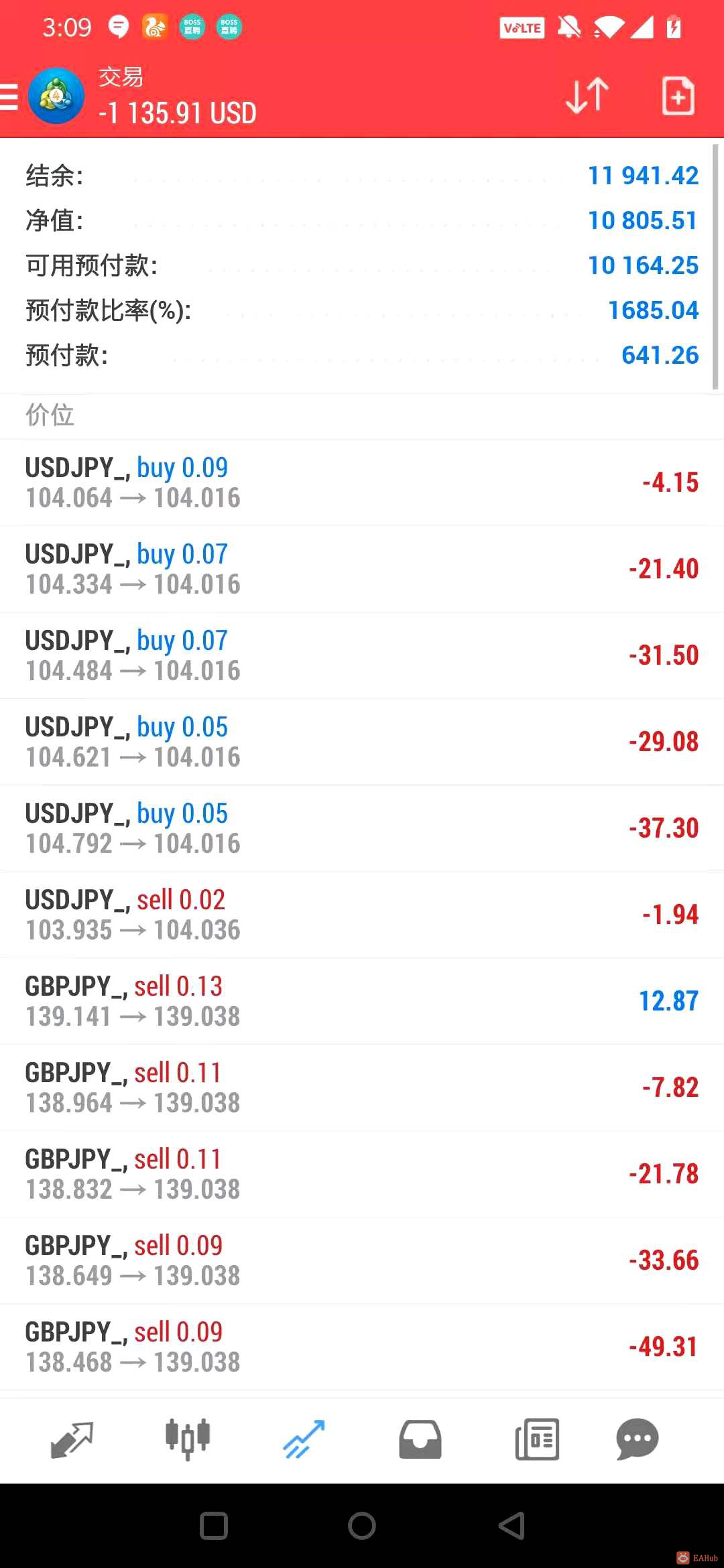The height and width of the screenshot is (1568, 724).
Task: Open the Quotes tab icon
Action: [72, 1439]
